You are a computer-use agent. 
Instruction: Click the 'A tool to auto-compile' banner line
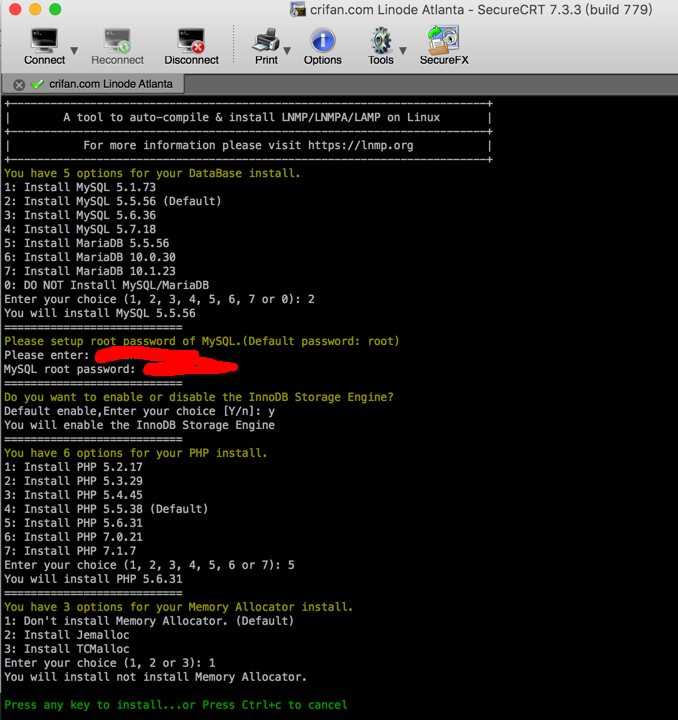click(252, 117)
